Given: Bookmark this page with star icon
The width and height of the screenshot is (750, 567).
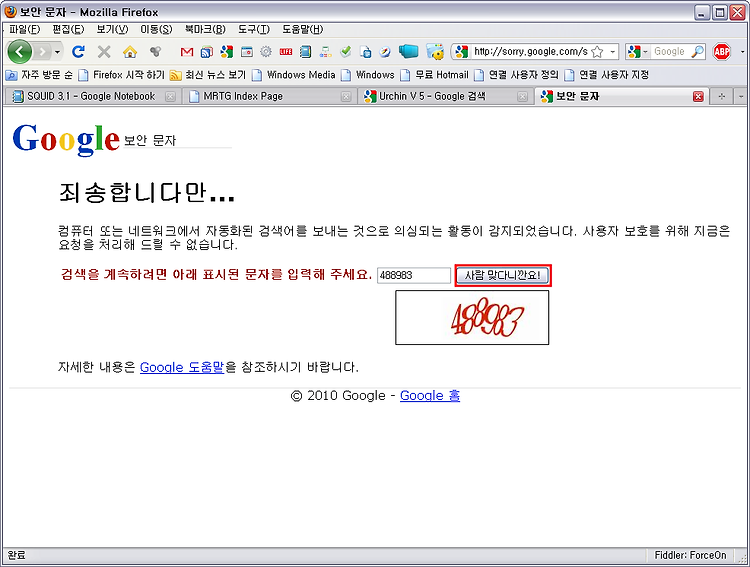Looking at the screenshot, I should pyautogui.click(x=597, y=52).
